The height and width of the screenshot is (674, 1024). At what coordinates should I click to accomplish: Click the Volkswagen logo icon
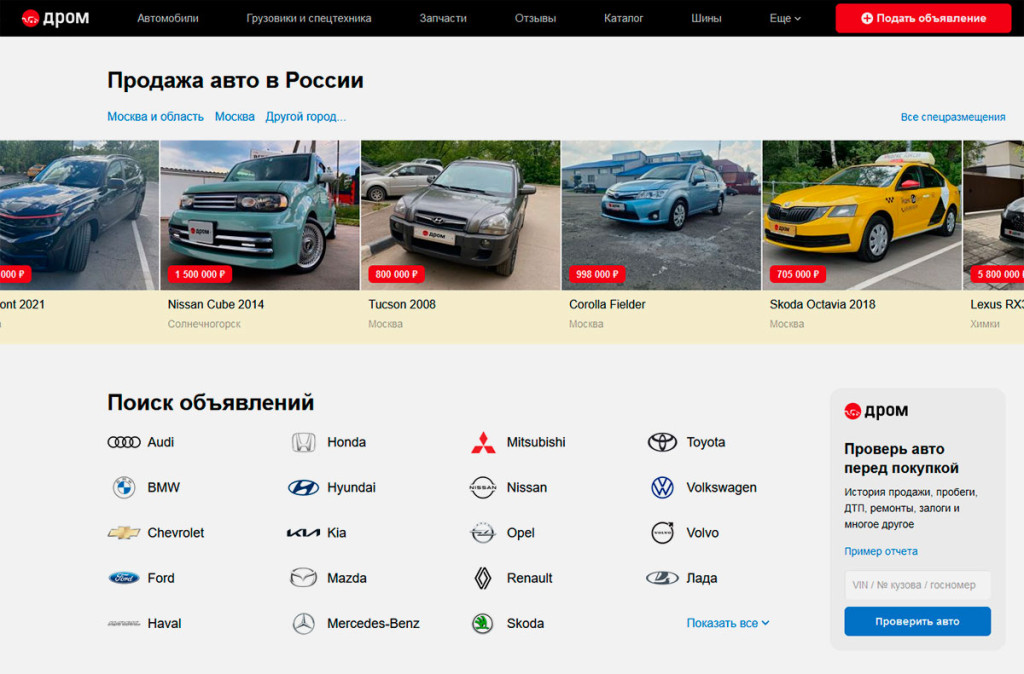[x=662, y=488]
